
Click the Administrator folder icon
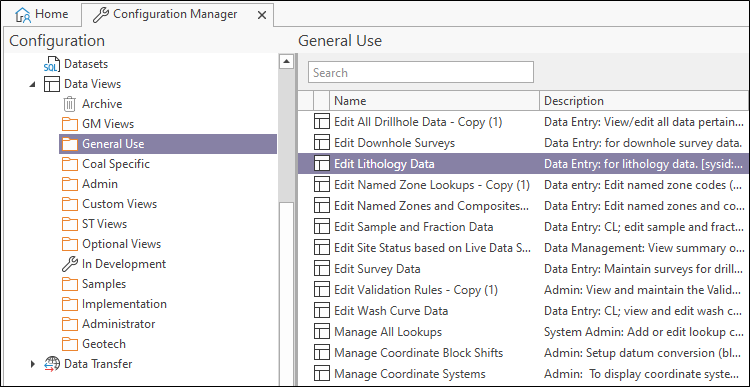[x=70, y=324]
